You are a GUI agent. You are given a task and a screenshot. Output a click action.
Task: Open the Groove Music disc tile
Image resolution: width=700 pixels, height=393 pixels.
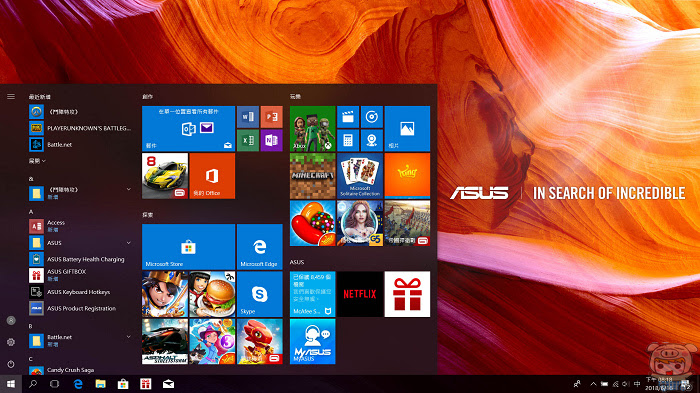(371, 117)
